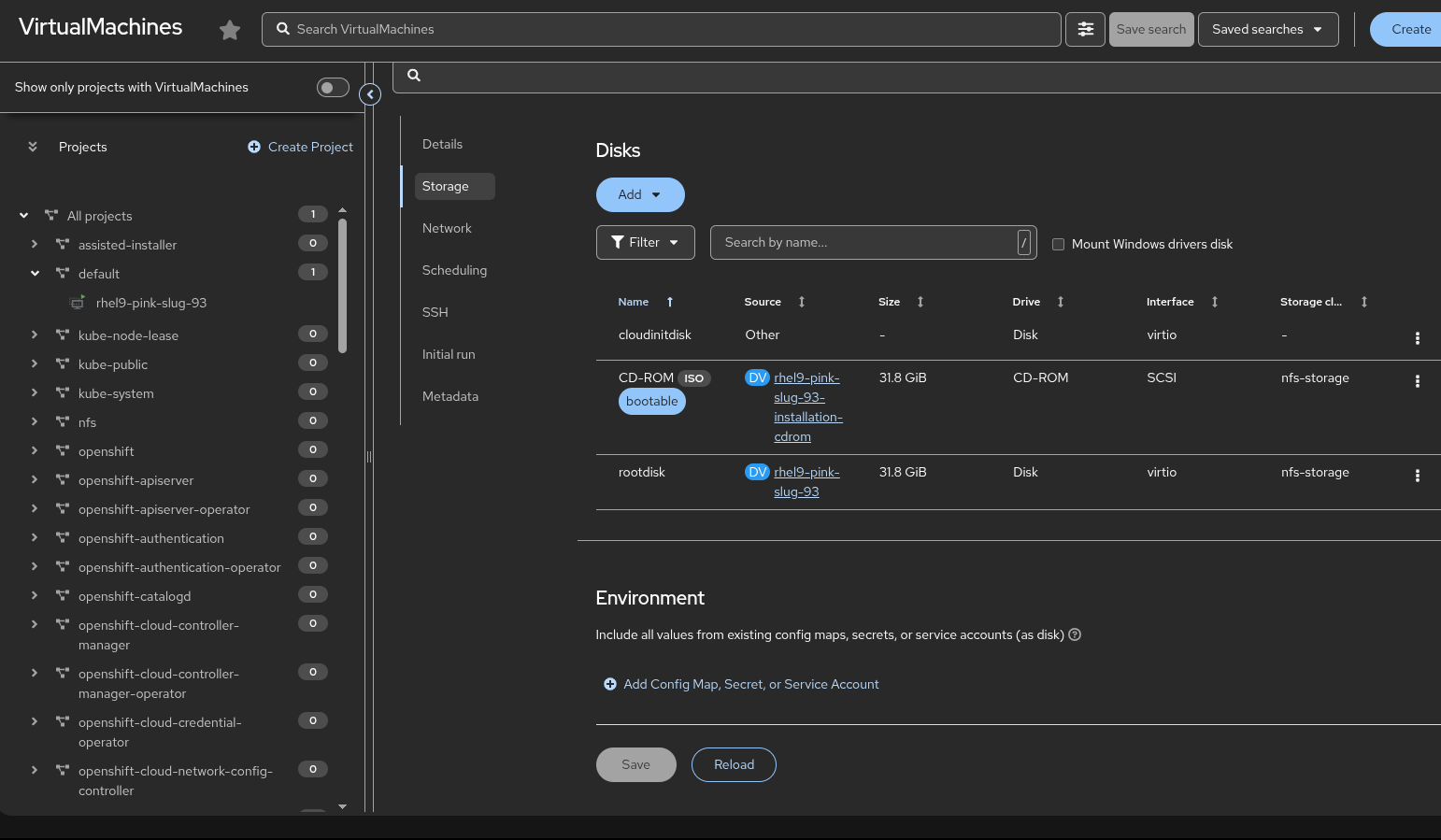Open kebab menu for rootdisk row
The width and height of the screenshot is (1441, 840).
tap(1417, 476)
